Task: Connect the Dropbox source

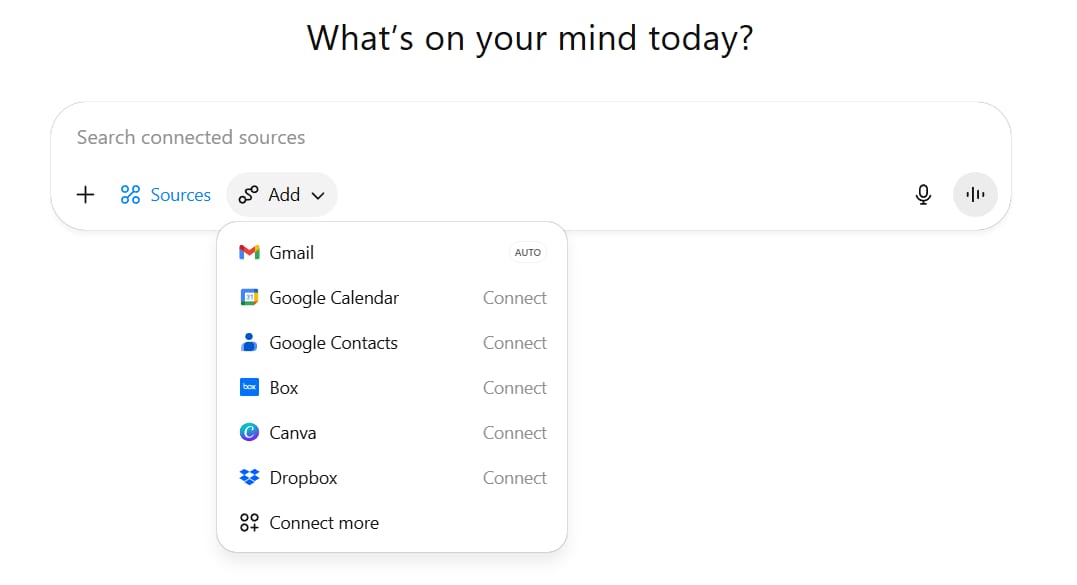Action: click(x=514, y=478)
